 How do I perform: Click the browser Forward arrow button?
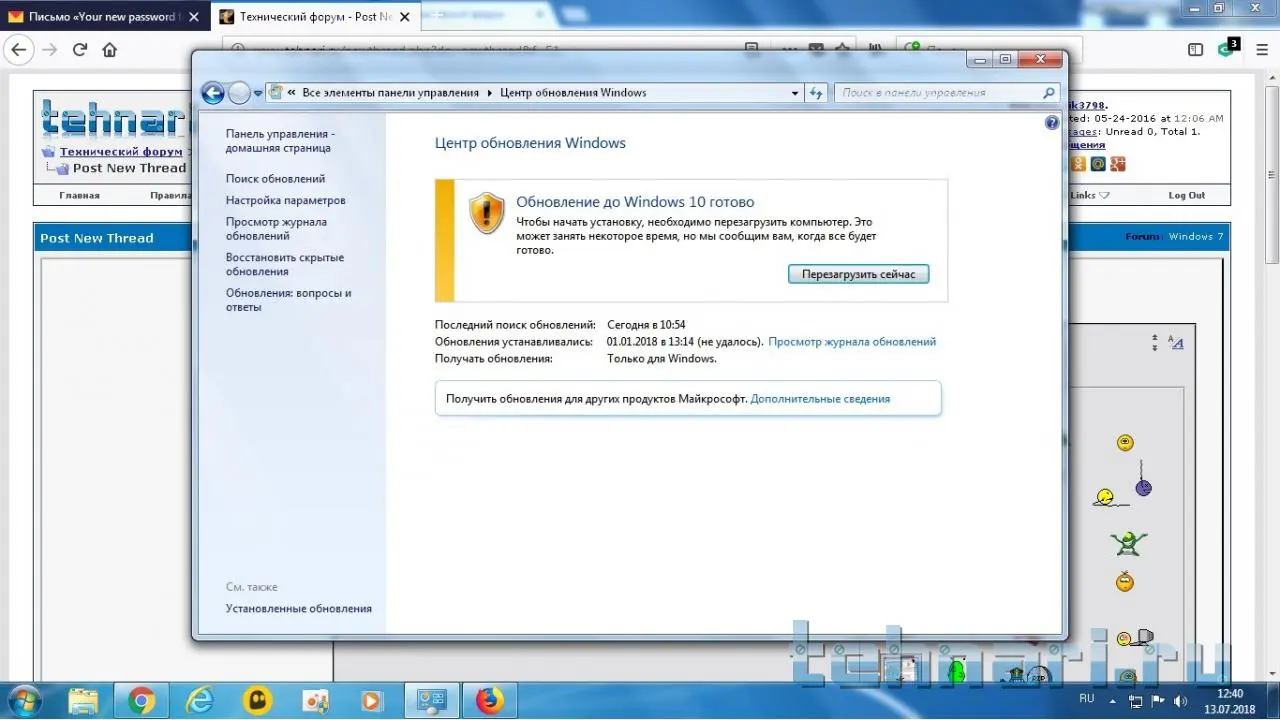pos(50,50)
